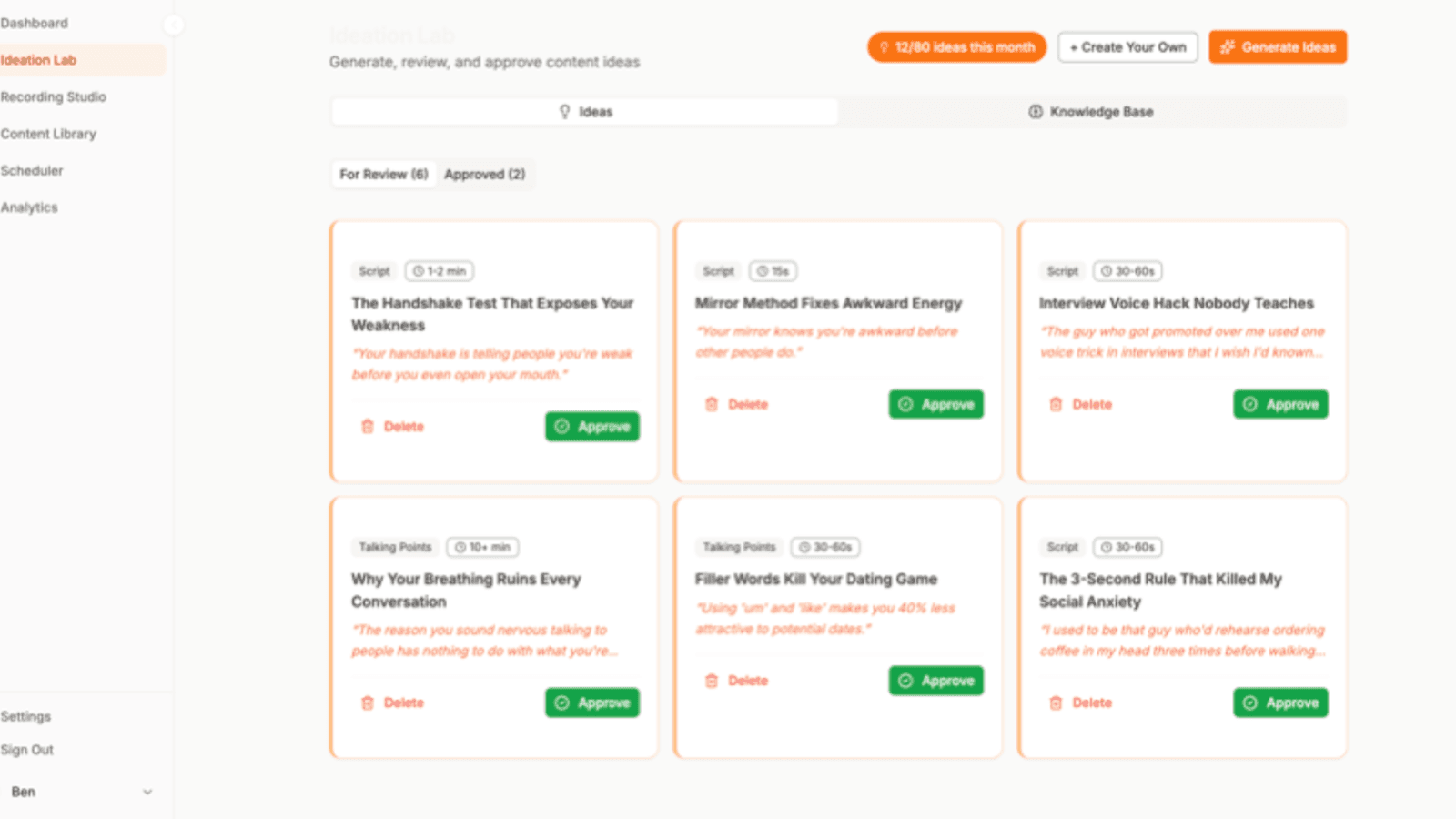The height and width of the screenshot is (819, 1456).
Task: Approve the 3-Second Rule idea
Action: pyautogui.click(x=1280, y=703)
